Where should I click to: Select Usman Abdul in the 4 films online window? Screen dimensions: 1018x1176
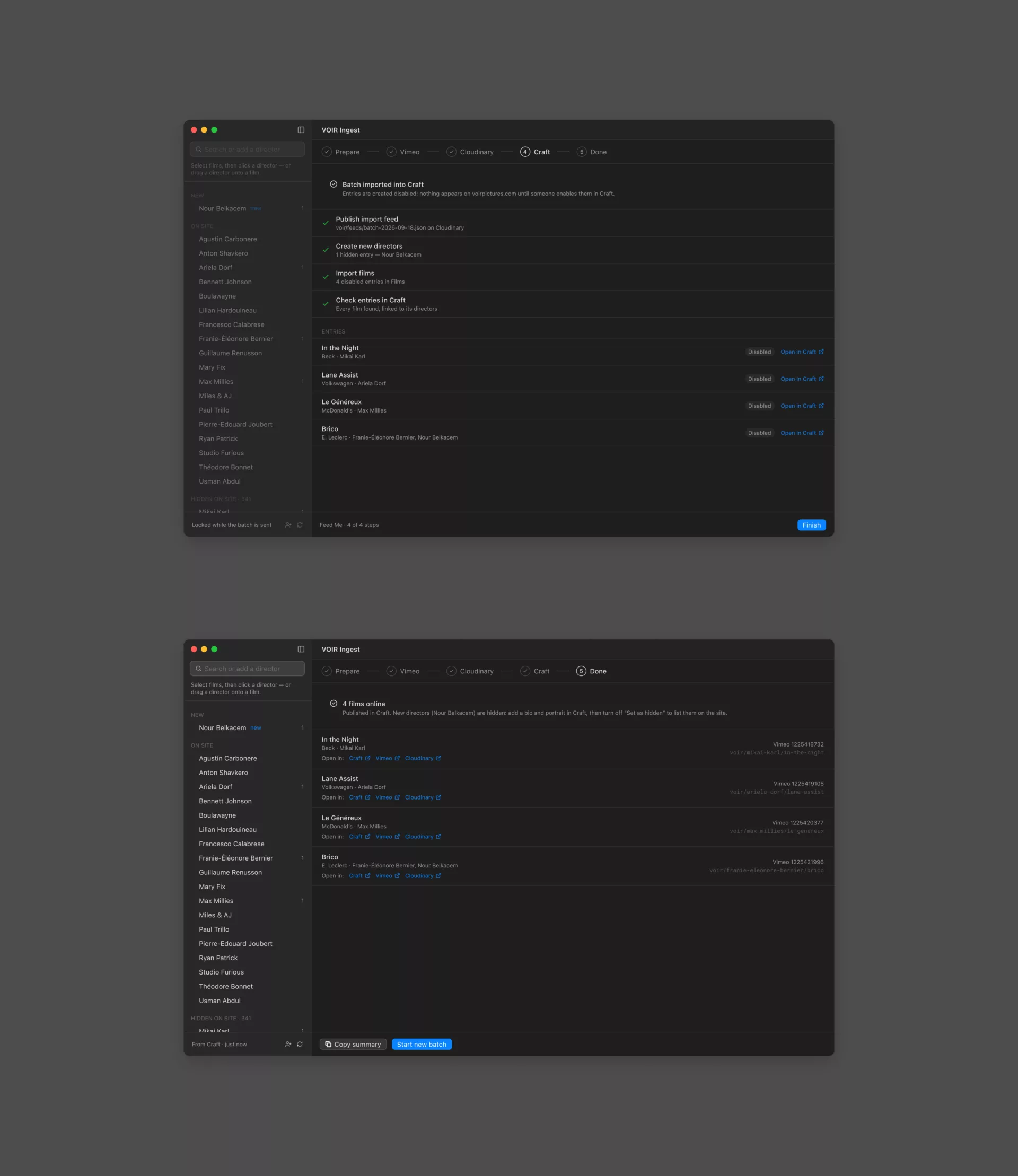tap(248, 1001)
